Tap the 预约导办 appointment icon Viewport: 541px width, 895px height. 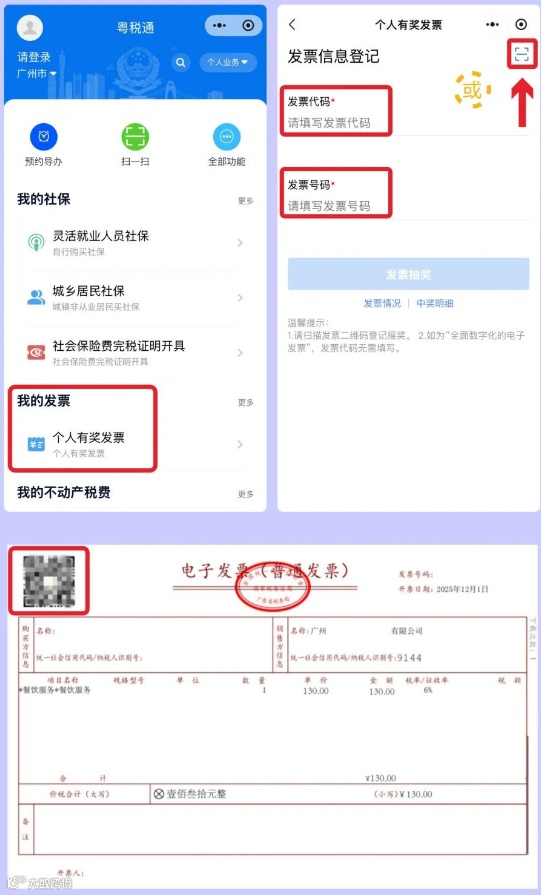click(x=43, y=137)
